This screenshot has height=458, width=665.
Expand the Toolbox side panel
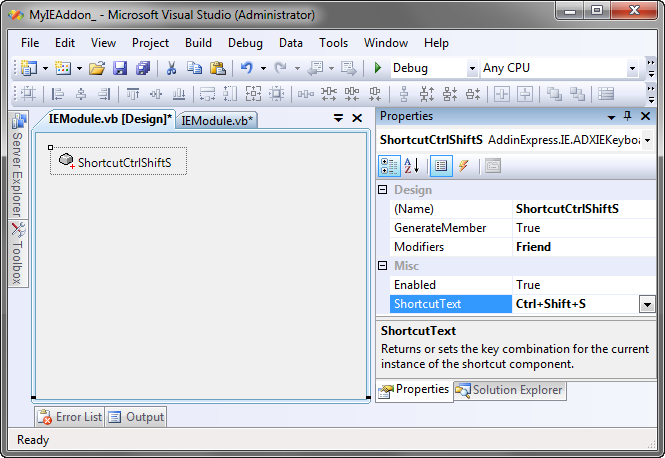click(x=17, y=254)
